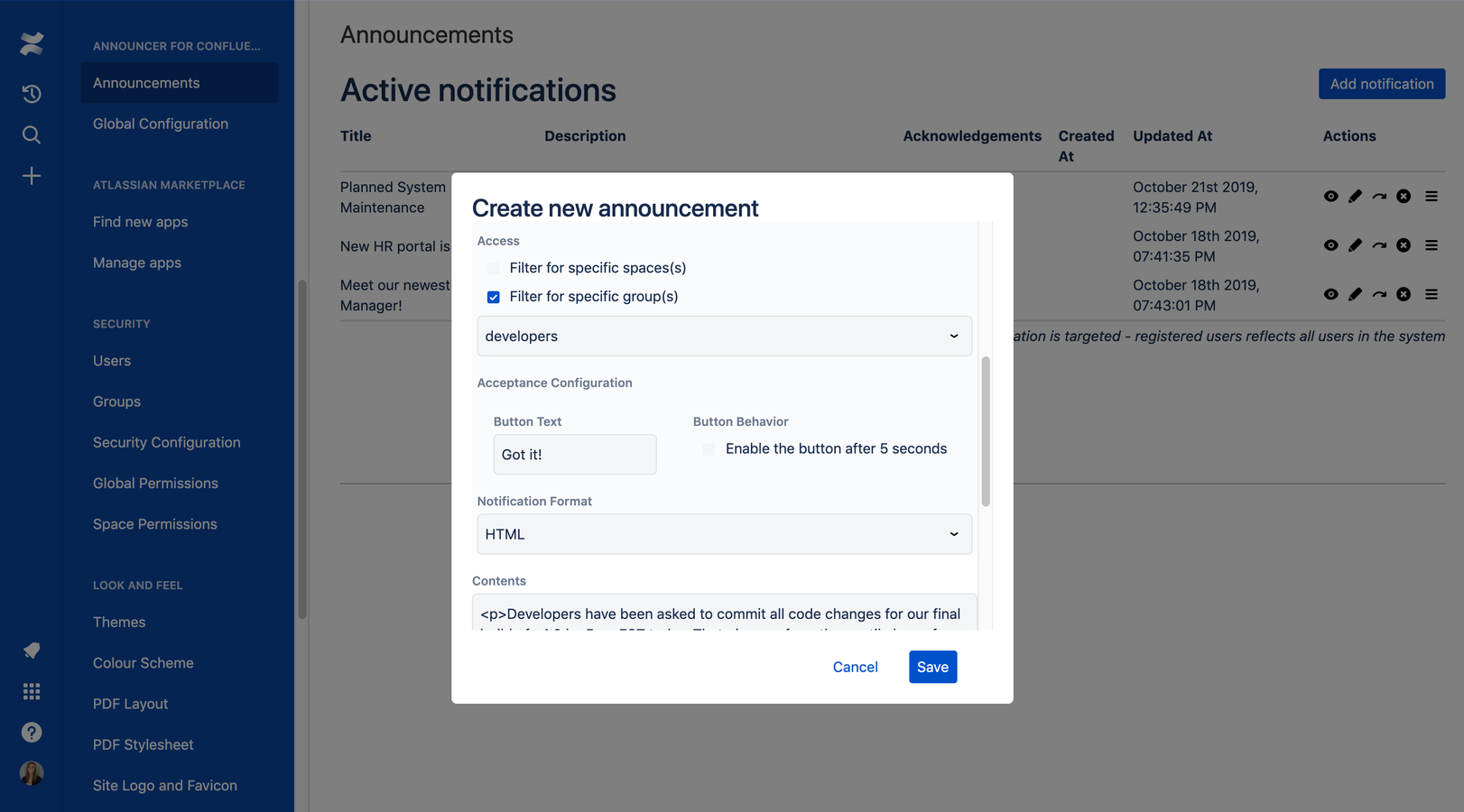
Task: Open the developers group dropdown
Action: pyautogui.click(x=724, y=336)
